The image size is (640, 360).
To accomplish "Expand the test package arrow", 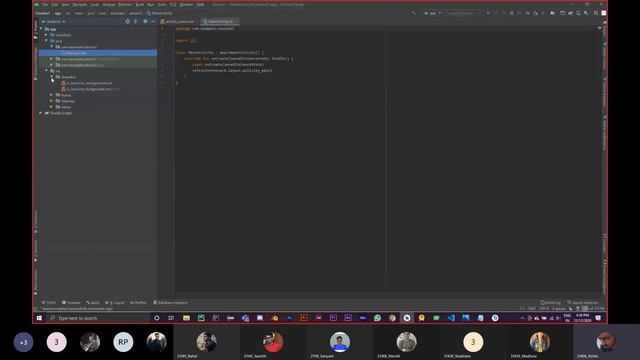I will [52, 65].
